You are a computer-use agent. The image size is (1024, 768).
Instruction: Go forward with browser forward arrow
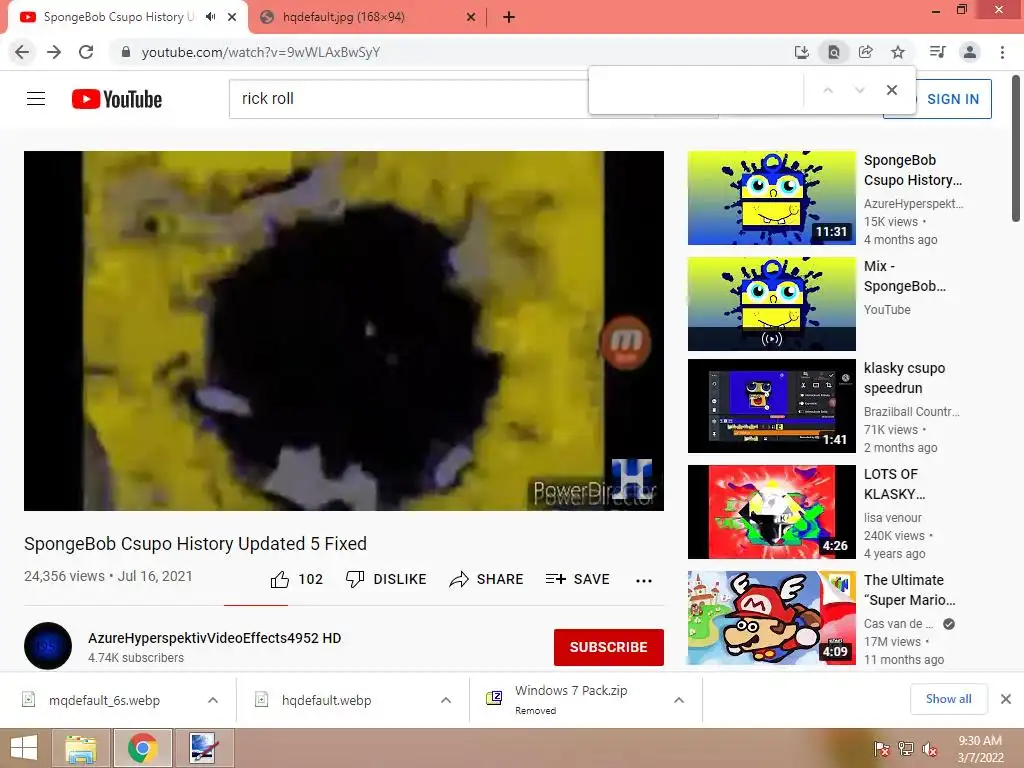coord(54,52)
